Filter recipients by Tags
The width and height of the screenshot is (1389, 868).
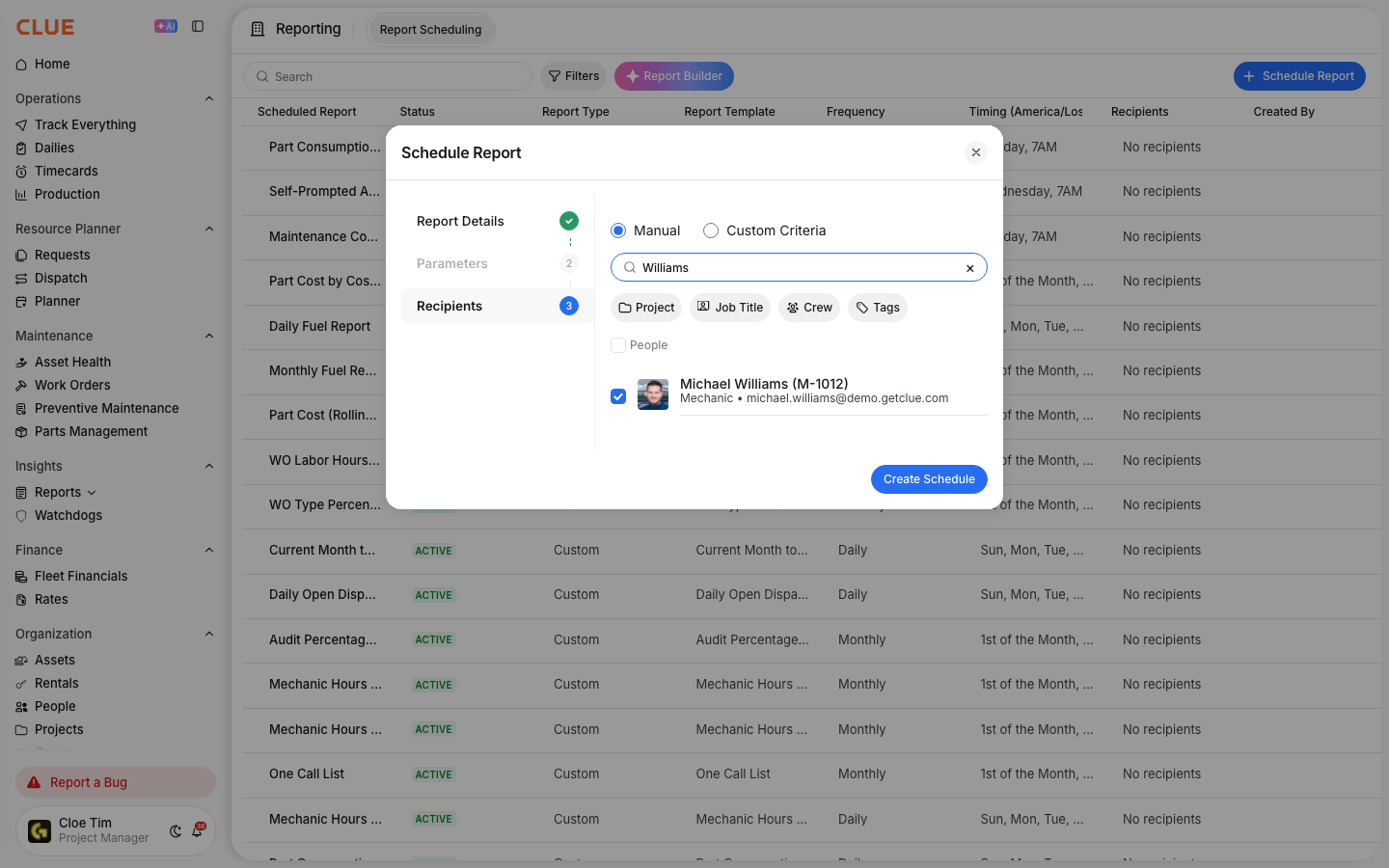(x=878, y=308)
